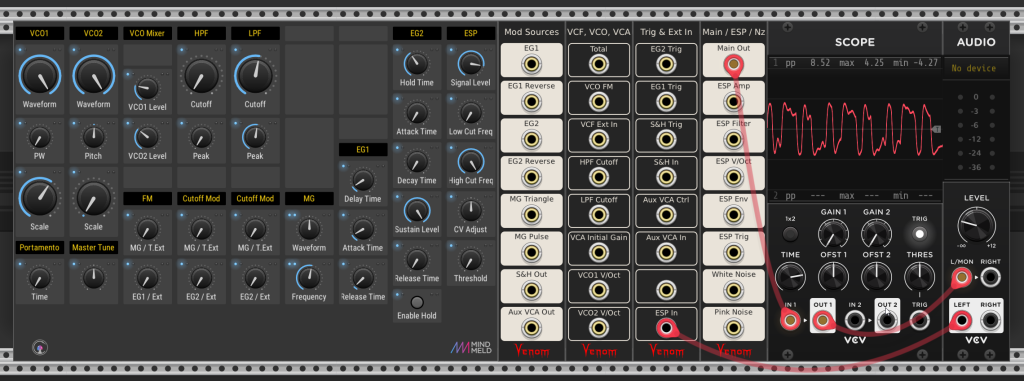Select the S&H Out jack
Screen dimensions: 1024x381
click(531, 290)
